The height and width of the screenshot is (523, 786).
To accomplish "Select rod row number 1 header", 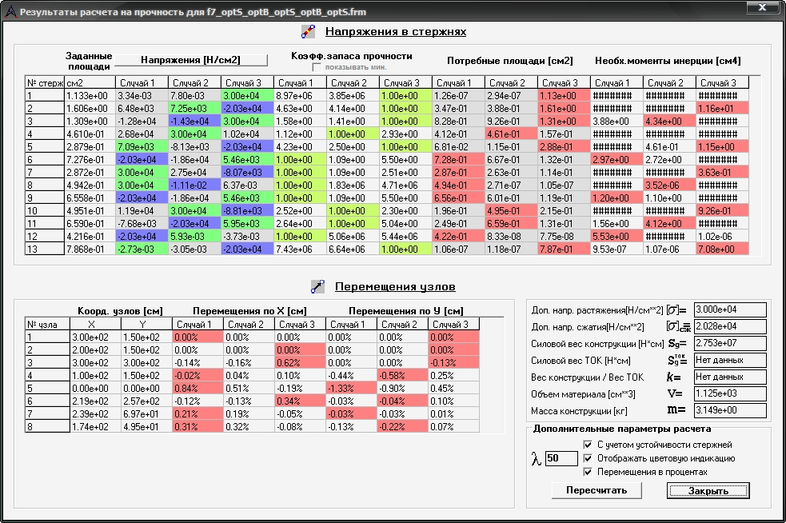I will pyautogui.click(x=45, y=95).
